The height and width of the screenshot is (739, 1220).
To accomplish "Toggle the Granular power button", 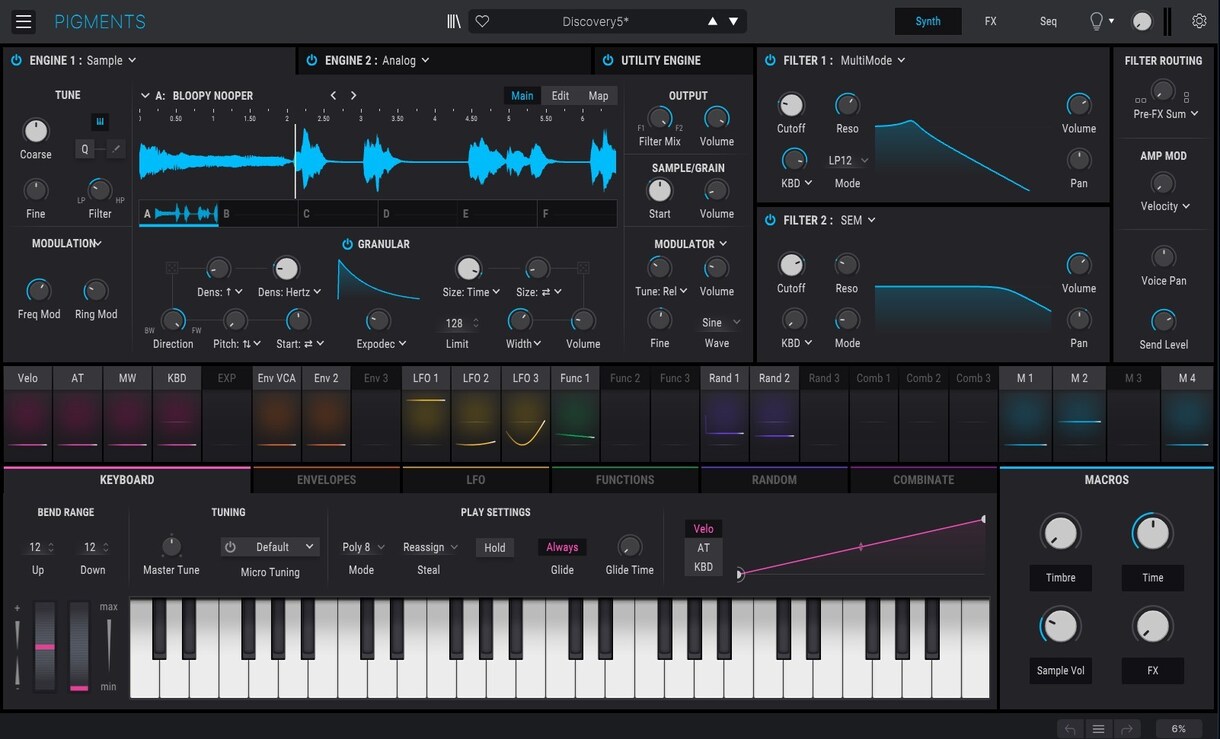I will [x=348, y=244].
